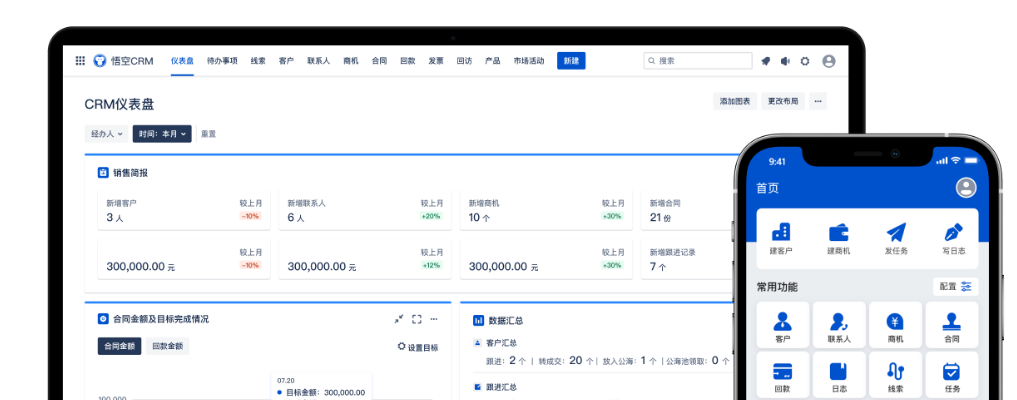This screenshot has height=400, width=1017.
Task: Tap the phone profile avatar
Action: pyautogui.click(x=965, y=187)
